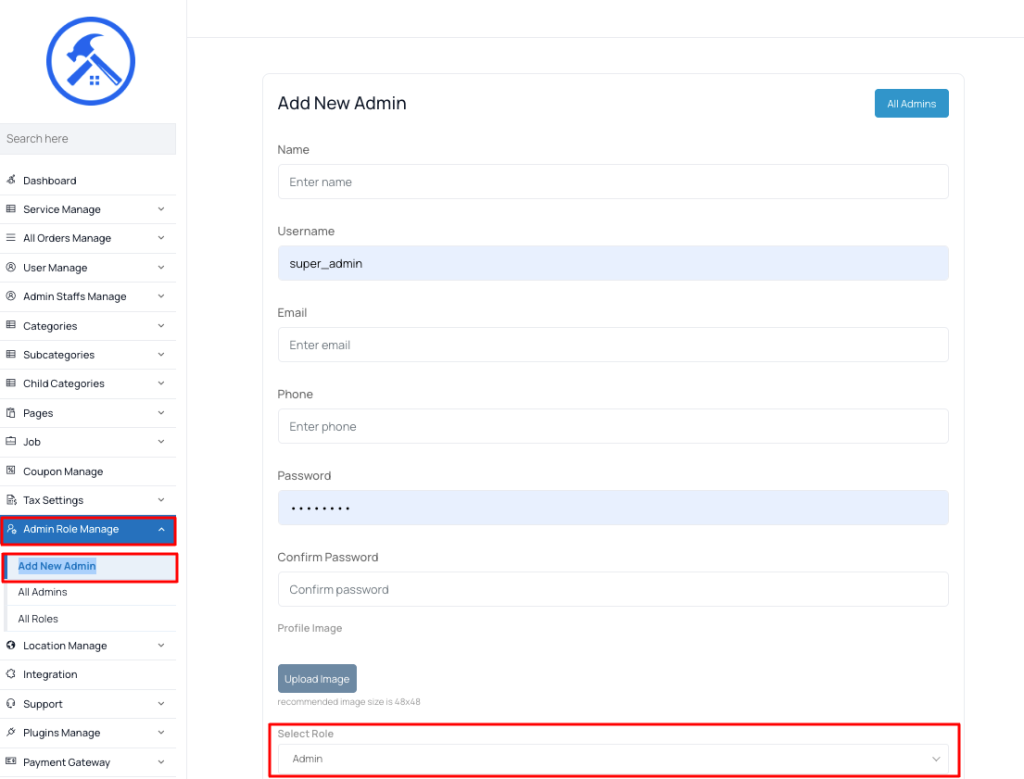Screen dimensions: 1024x779
Task: Expand the Subcategories chevron
Action: [161, 354]
